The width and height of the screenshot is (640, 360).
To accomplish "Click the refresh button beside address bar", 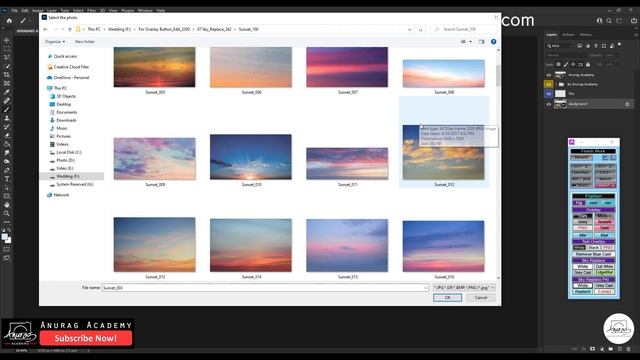I will (420, 29).
